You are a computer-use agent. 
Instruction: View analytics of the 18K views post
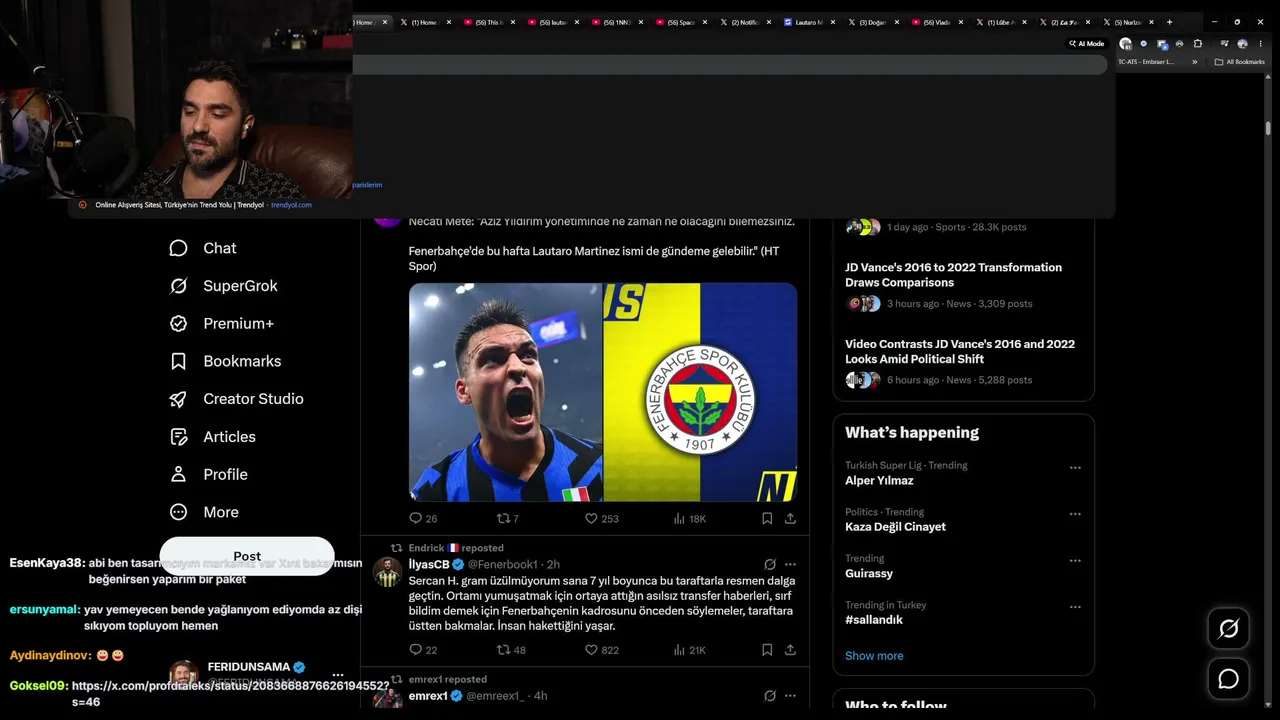tap(690, 518)
